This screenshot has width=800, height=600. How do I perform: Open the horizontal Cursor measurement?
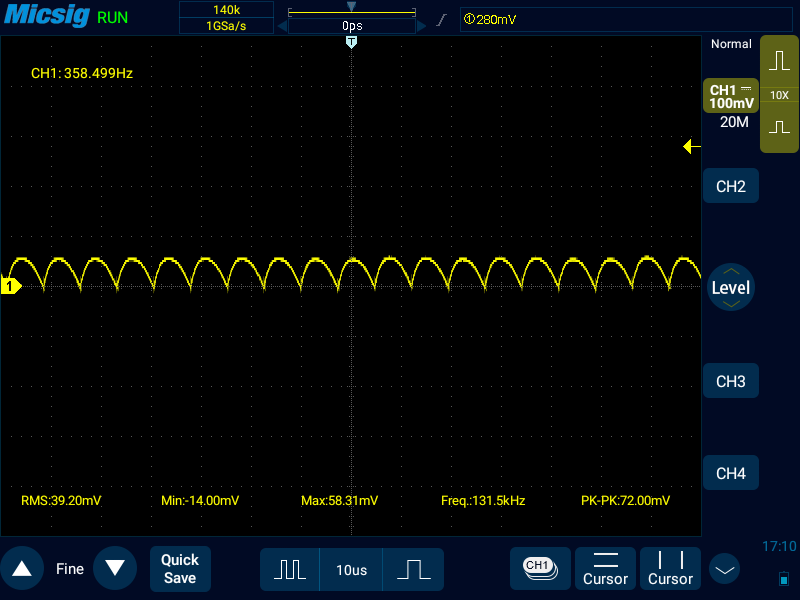pyautogui.click(x=605, y=568)
